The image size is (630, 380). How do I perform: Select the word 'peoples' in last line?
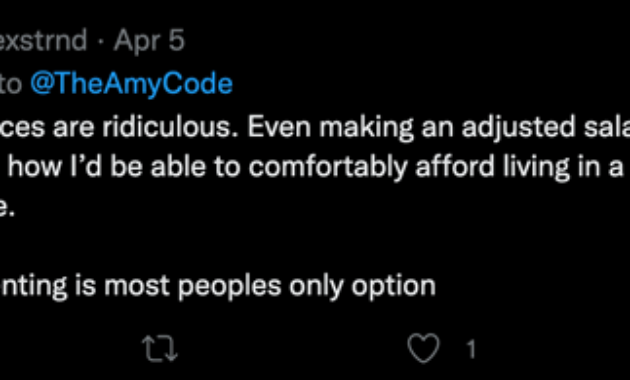(x=229, y=287)
